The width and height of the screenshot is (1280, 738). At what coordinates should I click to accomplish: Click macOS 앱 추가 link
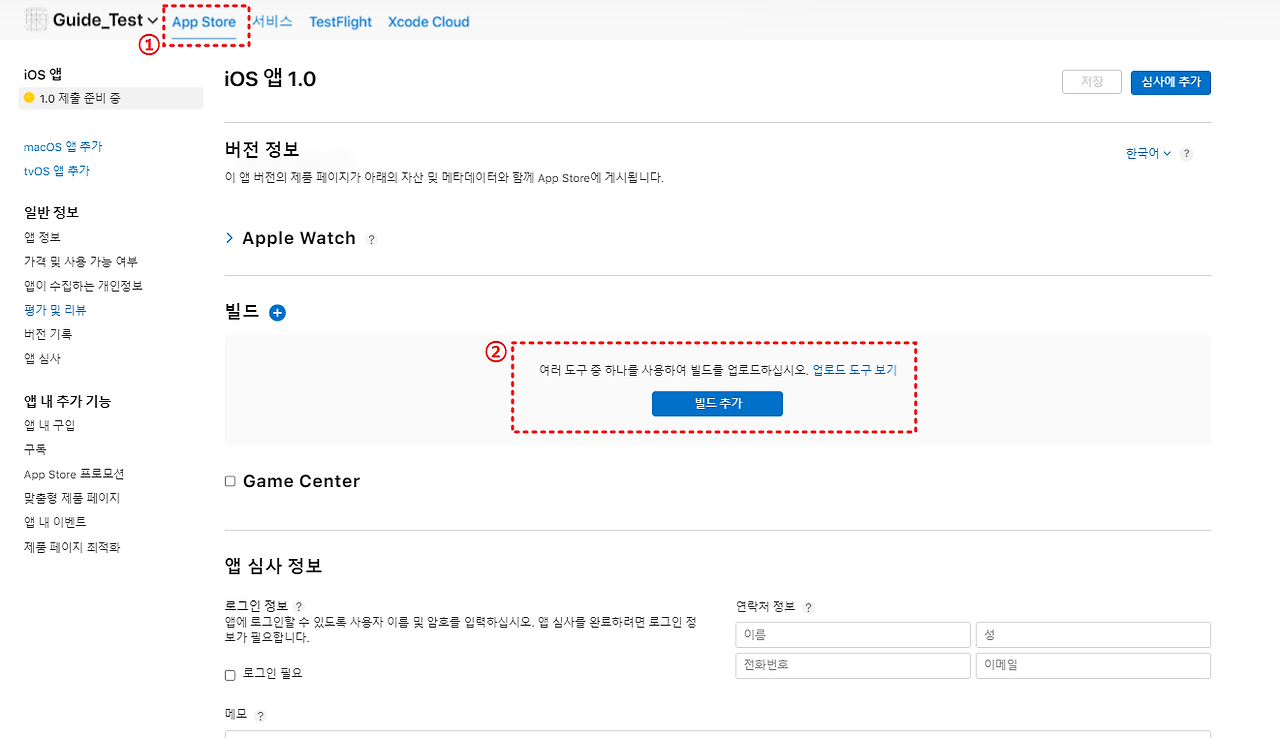tap(63, 147)
